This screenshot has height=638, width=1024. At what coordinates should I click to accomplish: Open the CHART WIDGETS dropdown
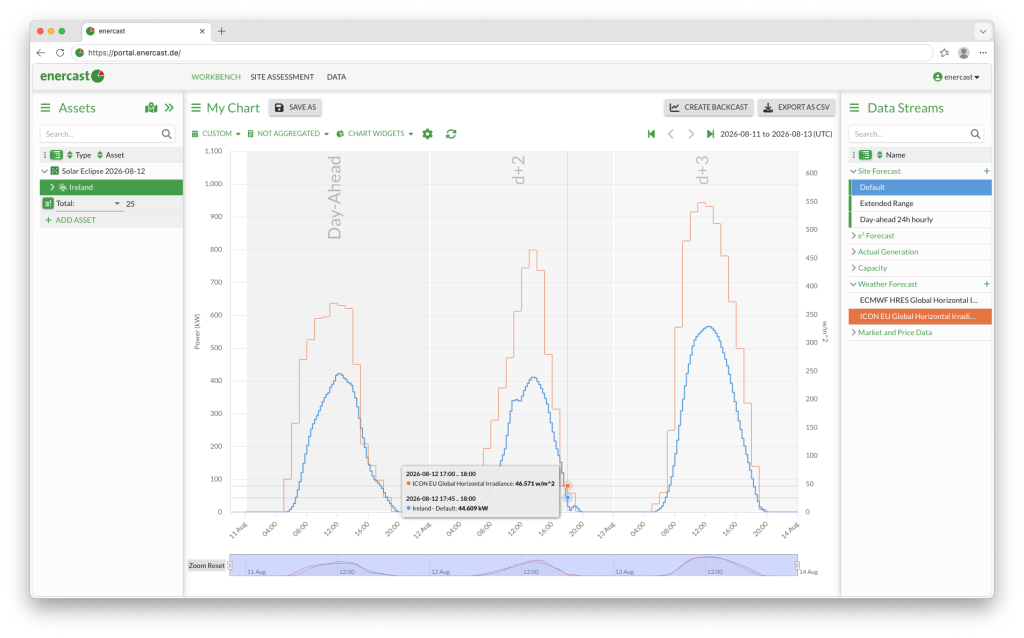point(375,134)
